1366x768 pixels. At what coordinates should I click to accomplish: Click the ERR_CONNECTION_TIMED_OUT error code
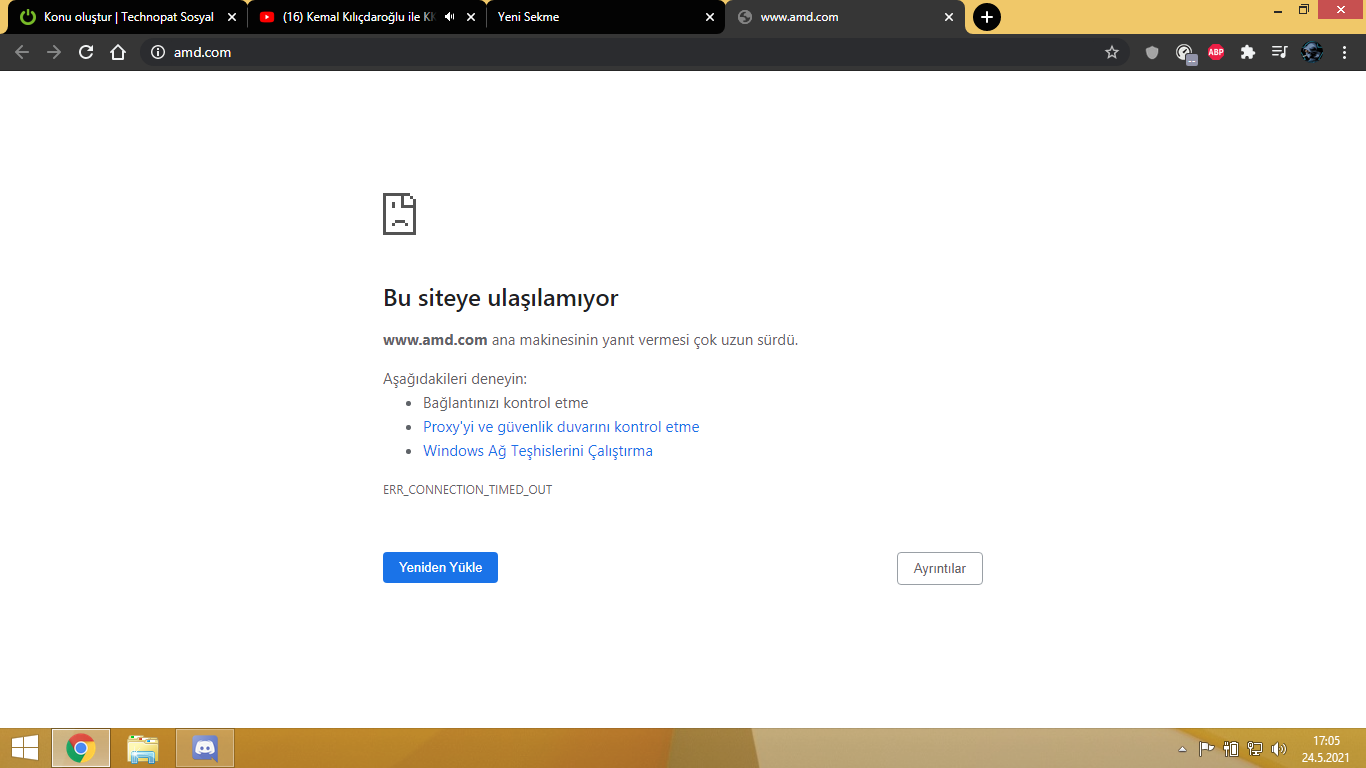pos(467,490)
